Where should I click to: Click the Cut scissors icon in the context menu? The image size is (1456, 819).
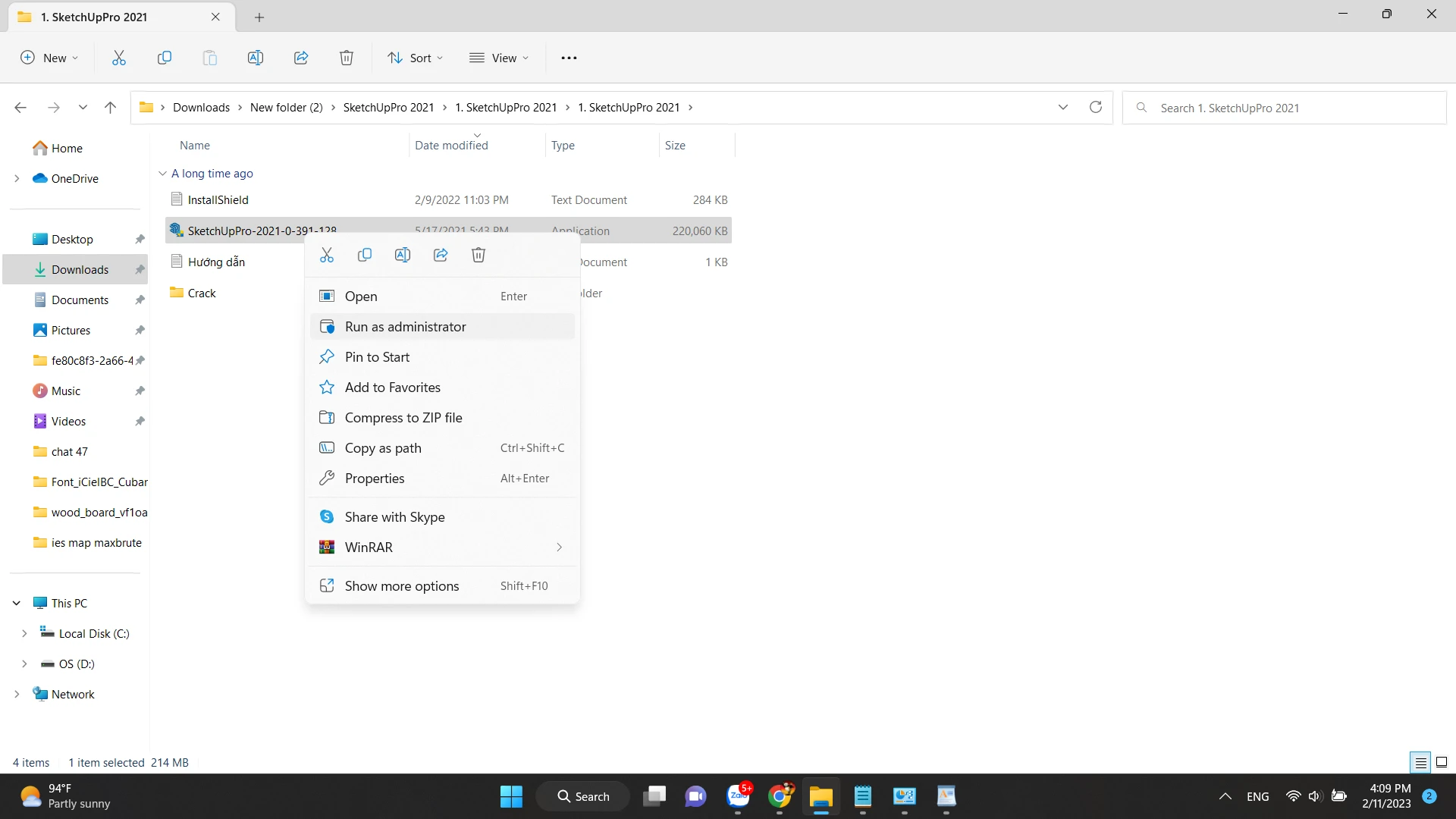click(327, 255)
